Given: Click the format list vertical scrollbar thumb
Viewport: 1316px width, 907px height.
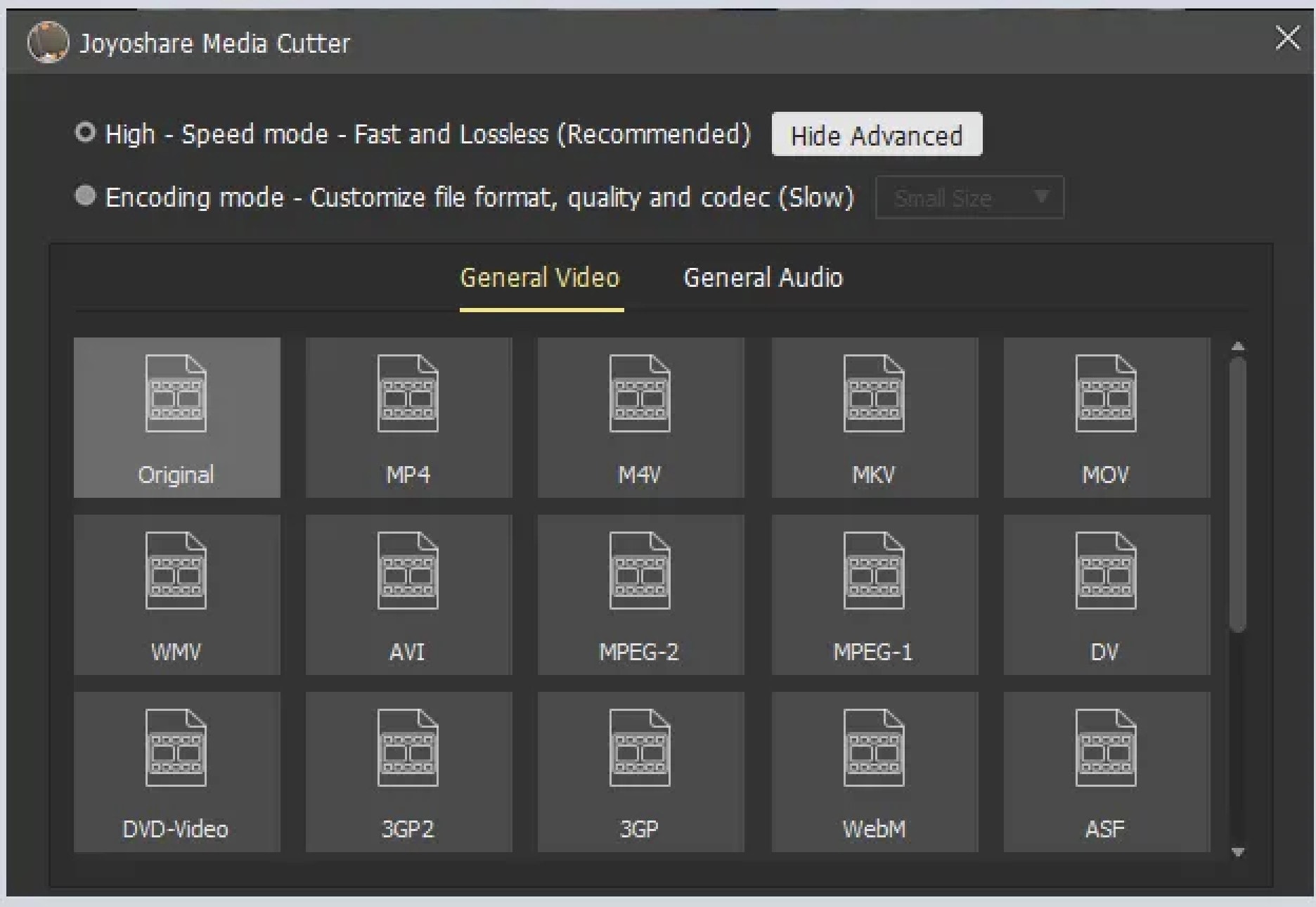Looking at the screenshot, I should 1238,492.
